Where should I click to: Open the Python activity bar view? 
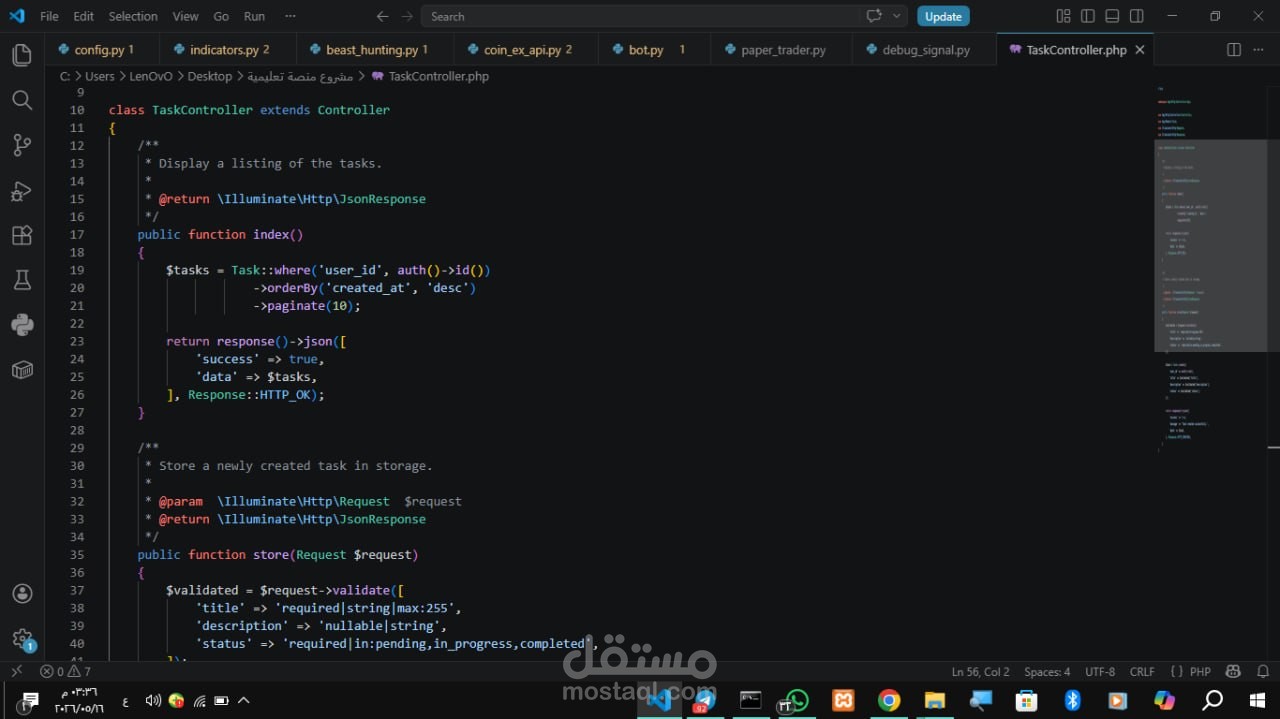(x=22, y=325)
